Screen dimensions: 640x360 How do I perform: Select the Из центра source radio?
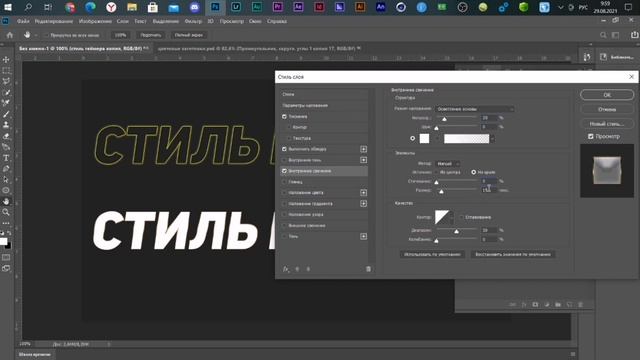click(x=436, y=172)
